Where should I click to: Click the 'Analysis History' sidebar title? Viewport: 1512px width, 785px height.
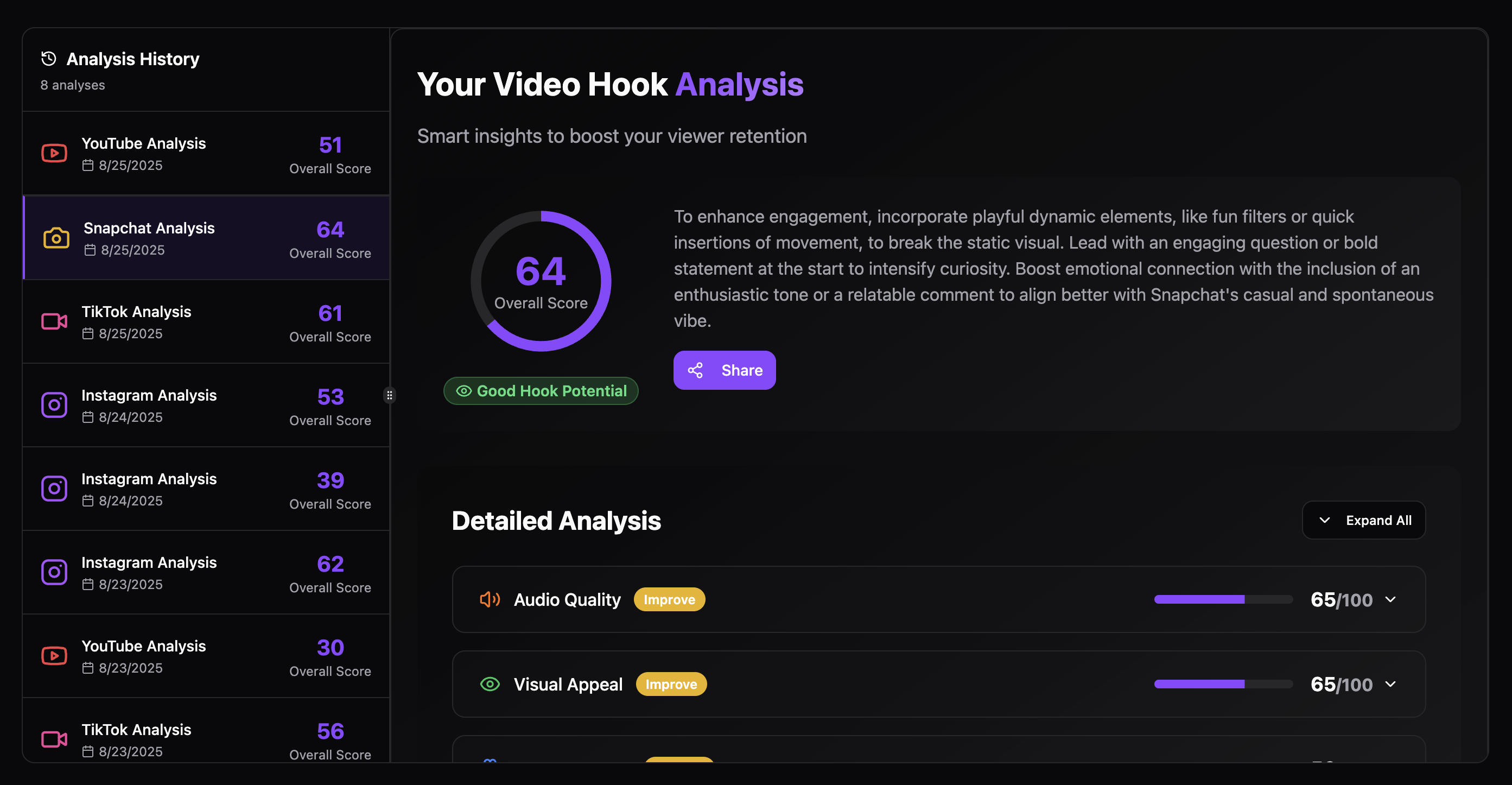pyautogui.click(x=132, y=59)
